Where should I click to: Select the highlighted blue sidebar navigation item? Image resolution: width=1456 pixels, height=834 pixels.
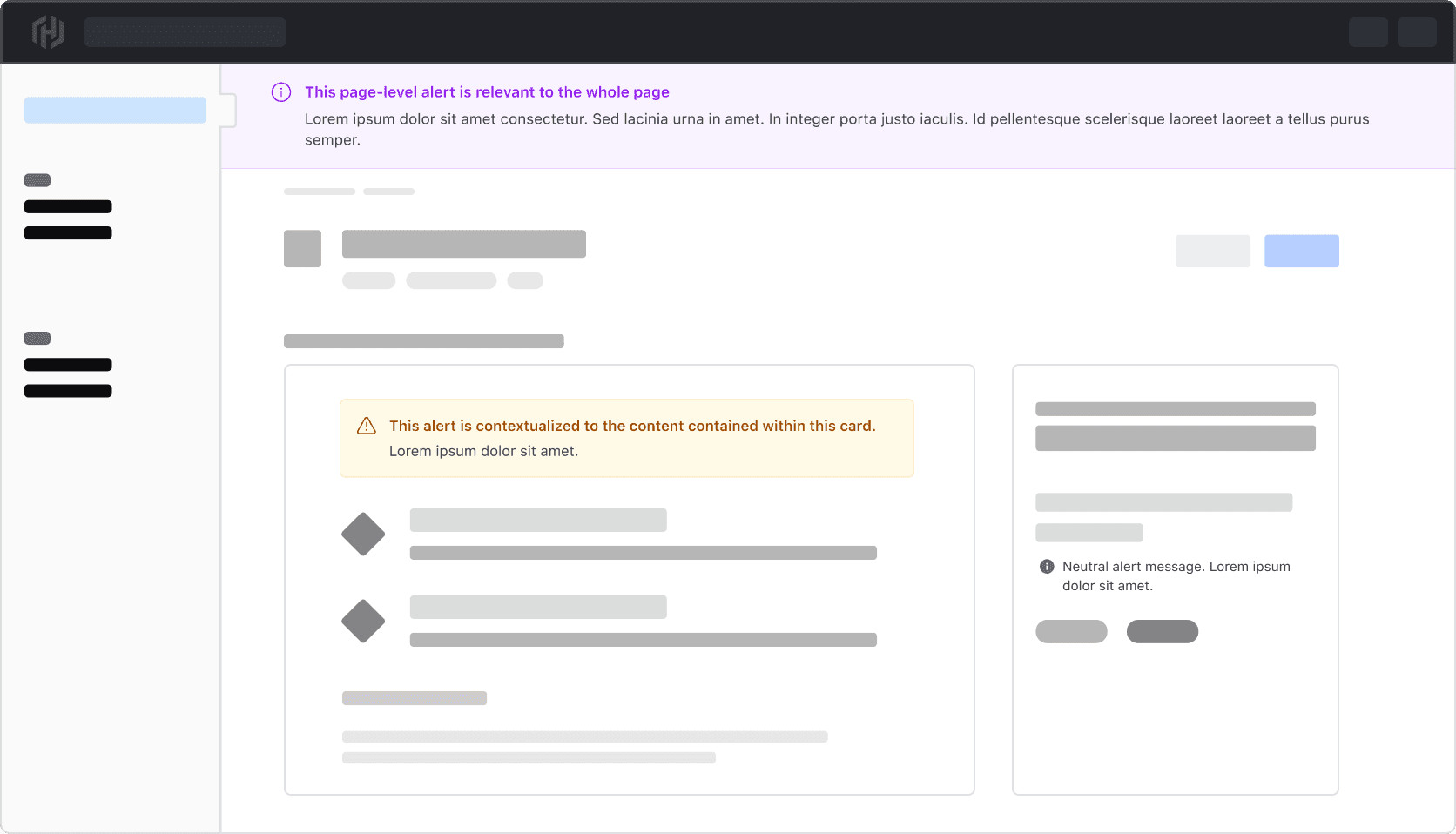[x=115, y=110]
